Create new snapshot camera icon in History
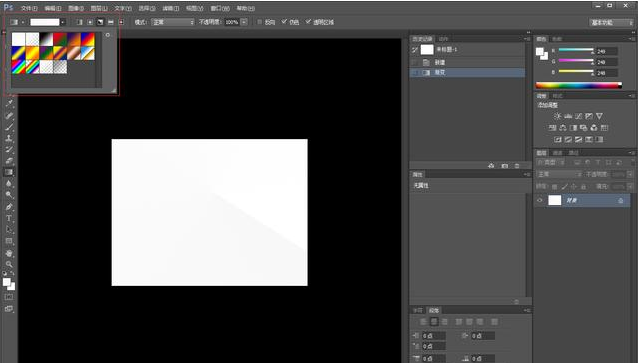 coord(505,166)
